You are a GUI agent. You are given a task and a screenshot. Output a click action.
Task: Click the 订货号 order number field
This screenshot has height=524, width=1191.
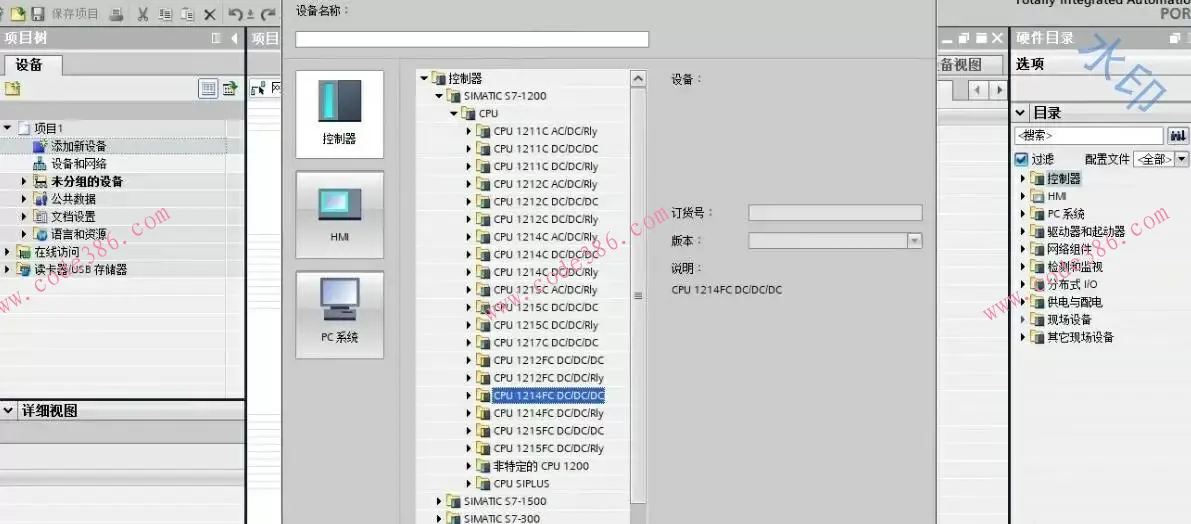(x=836, y=213)
